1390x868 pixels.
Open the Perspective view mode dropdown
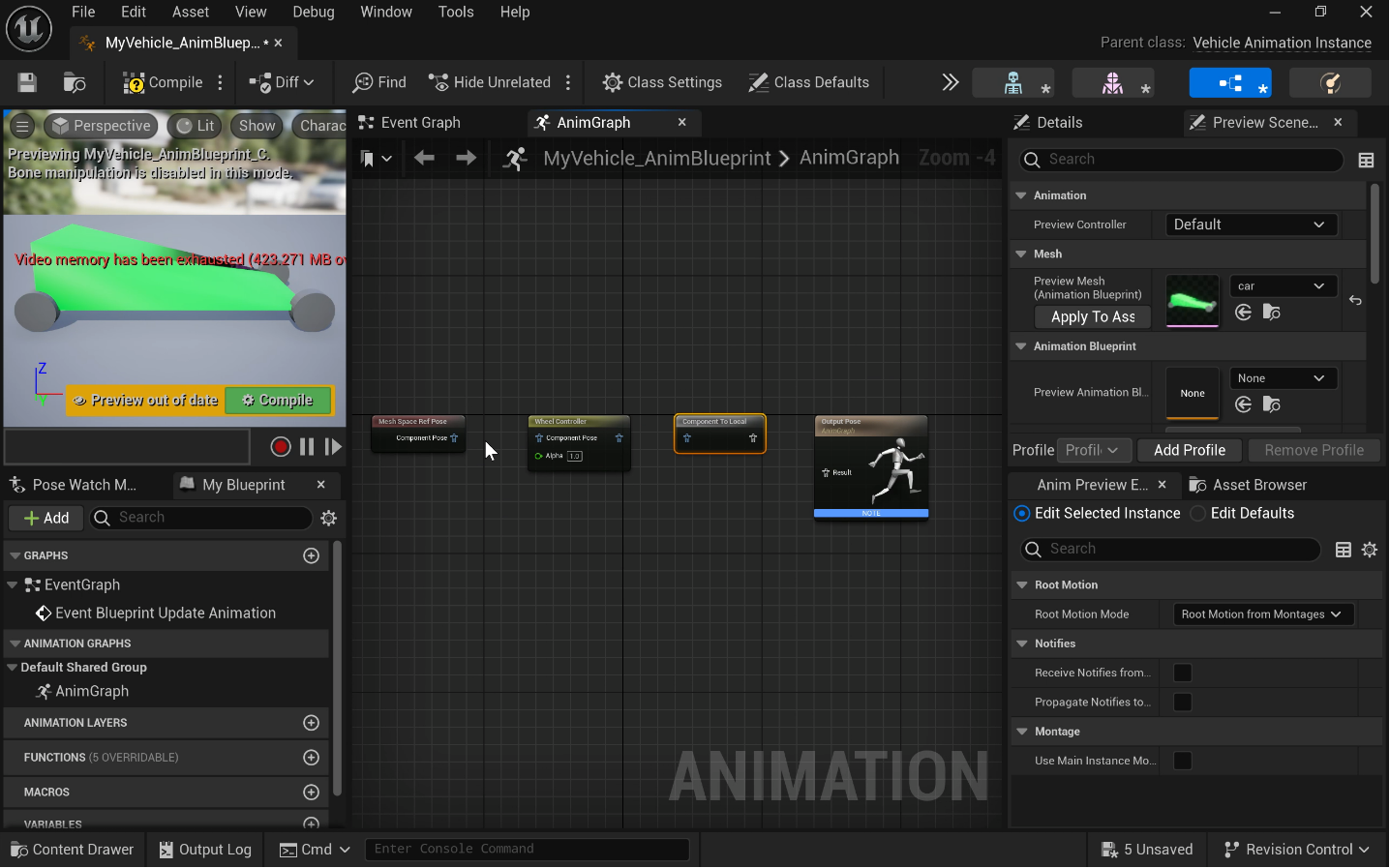(x=102, y=126)
